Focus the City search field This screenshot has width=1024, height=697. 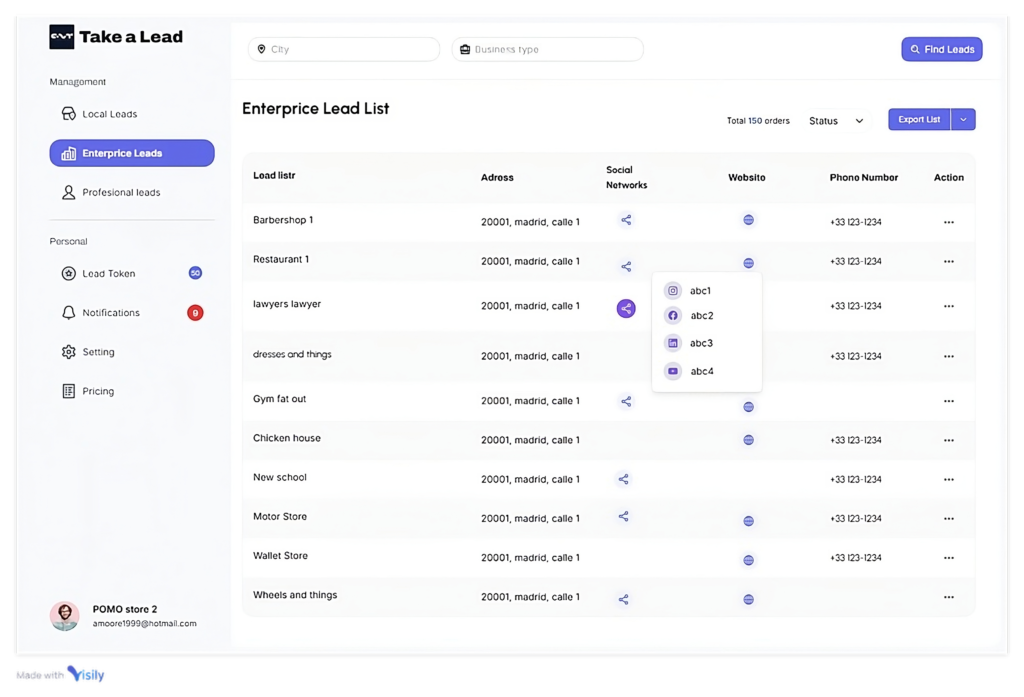click(x=344, y=49)
